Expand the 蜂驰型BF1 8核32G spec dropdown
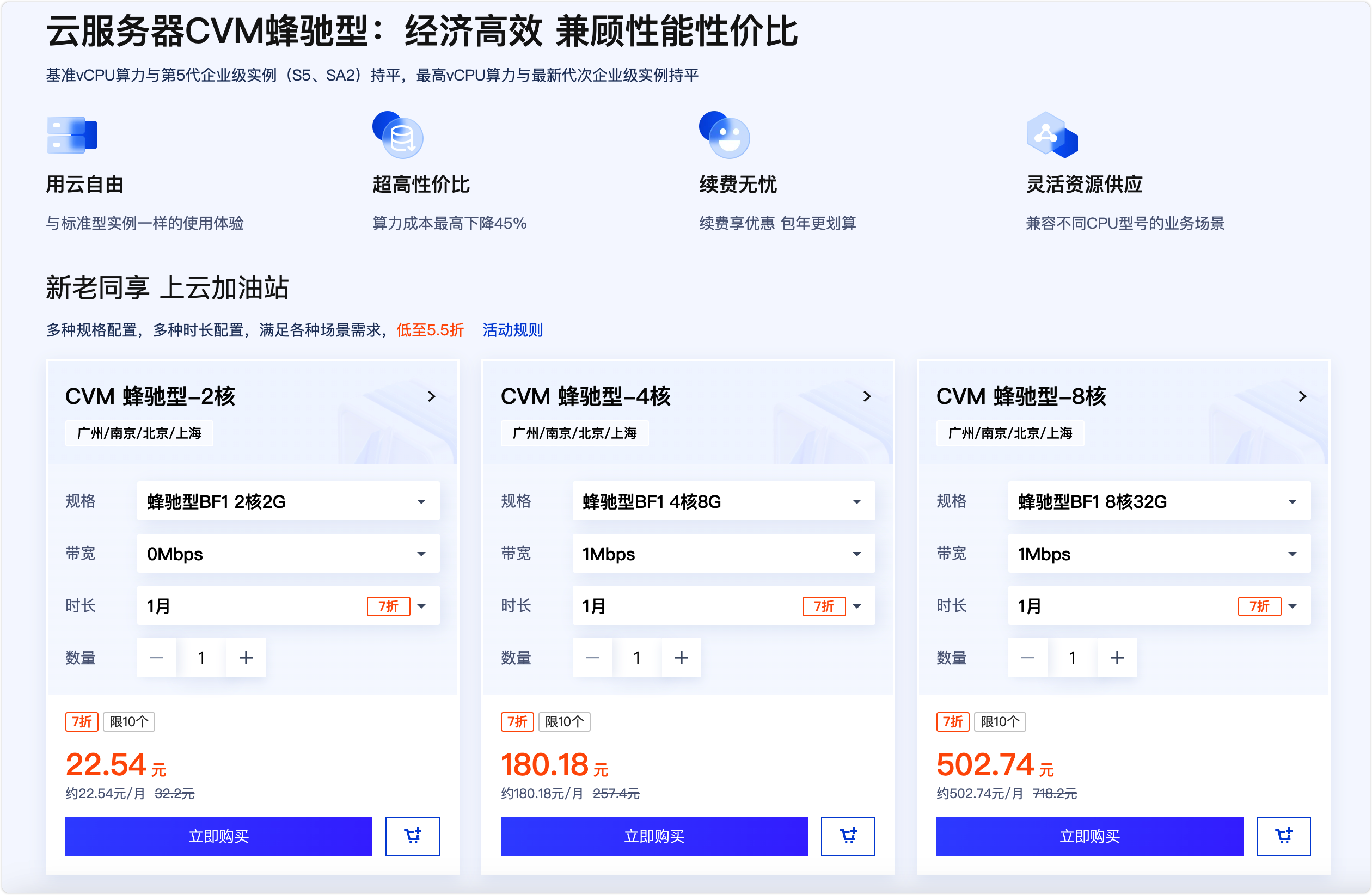 coord(1160,501)
